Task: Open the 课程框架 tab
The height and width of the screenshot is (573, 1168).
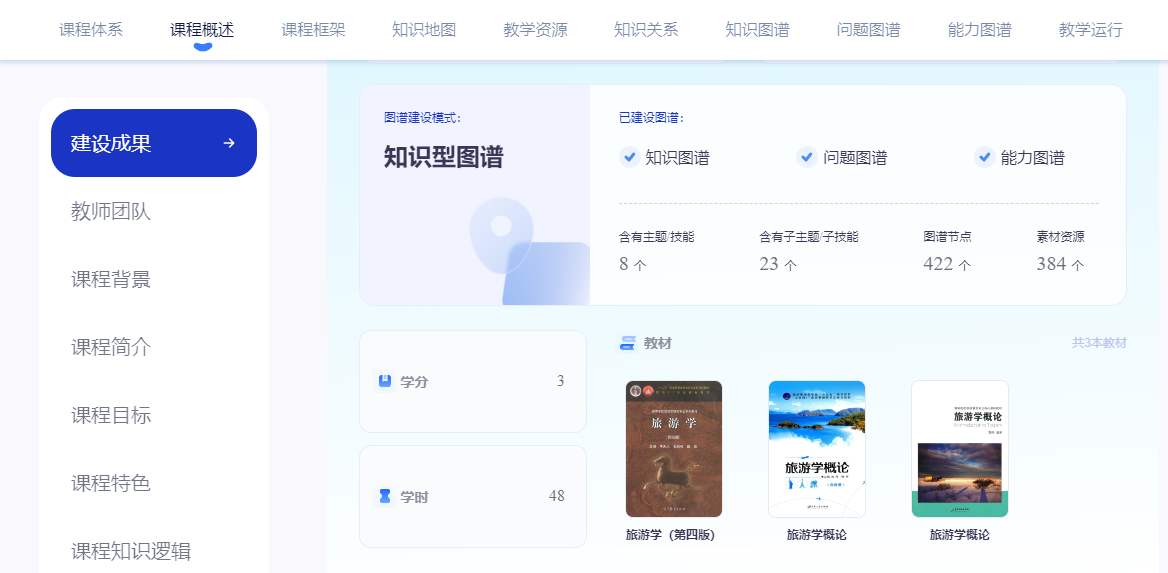Action: click(313, 30)
